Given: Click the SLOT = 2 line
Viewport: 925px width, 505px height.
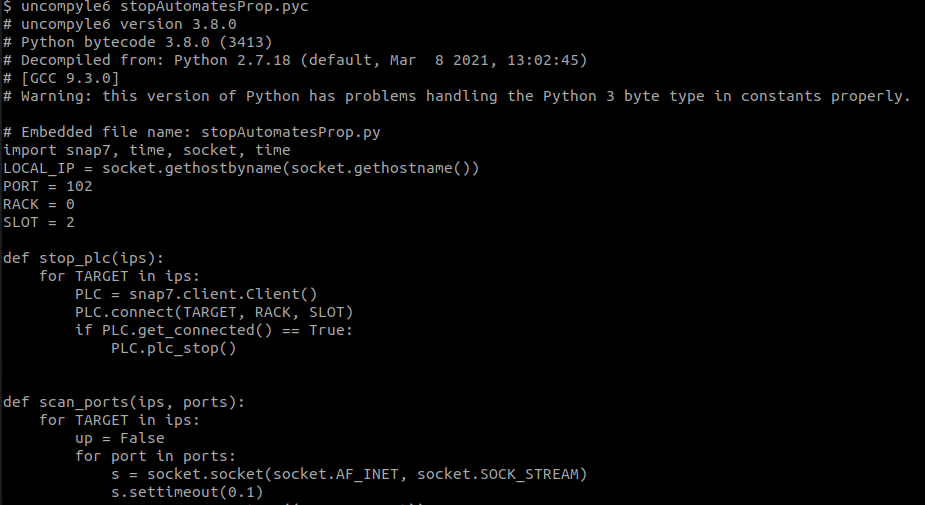Looking at the screenshot, I should coord(39,222).
